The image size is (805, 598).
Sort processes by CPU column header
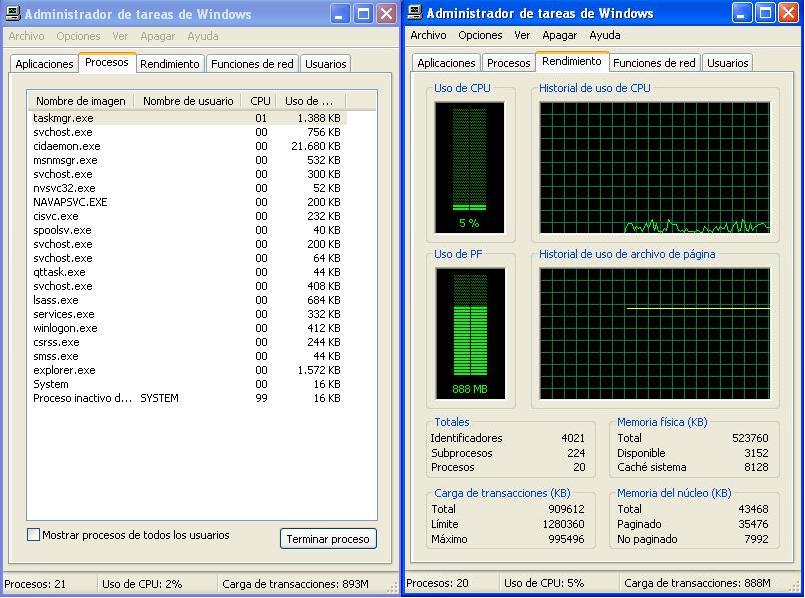260,101
